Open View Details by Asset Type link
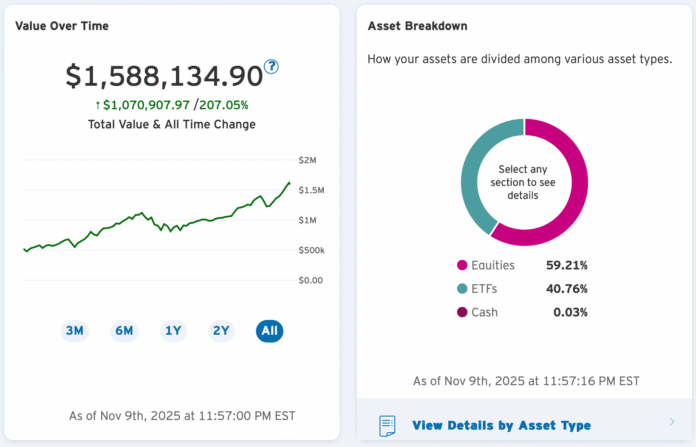Viewport: 696px width, 447px height. click(x=501, y=425)
